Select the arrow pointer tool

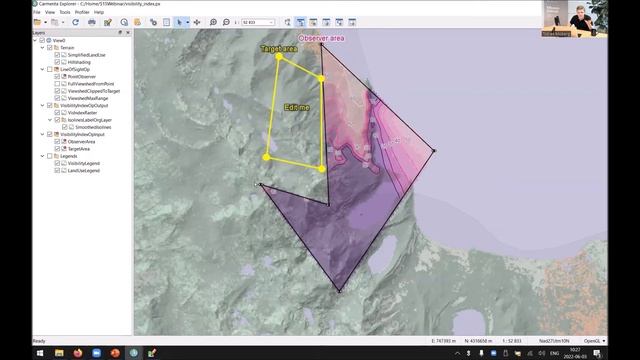(179, 22)
